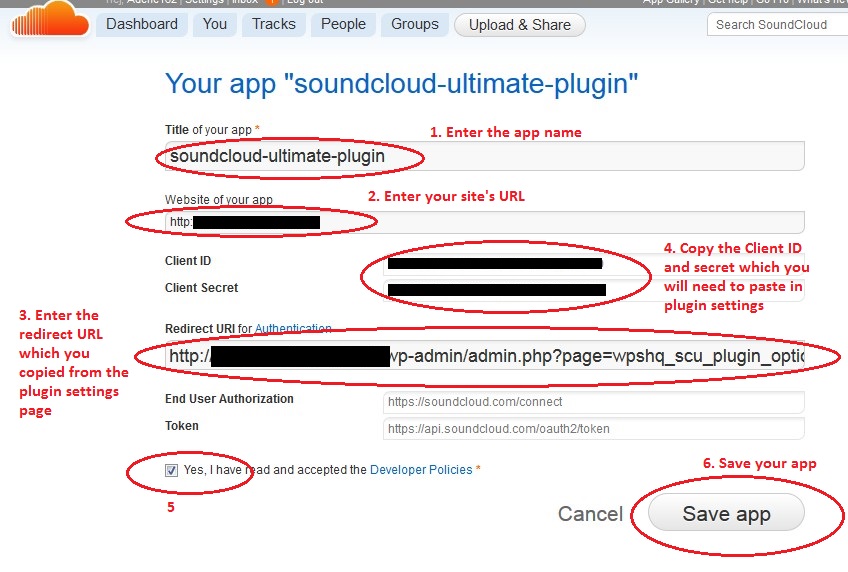This screenshot has width=848, height=572.
Task: Click the Token URL field
Action: 593,429
